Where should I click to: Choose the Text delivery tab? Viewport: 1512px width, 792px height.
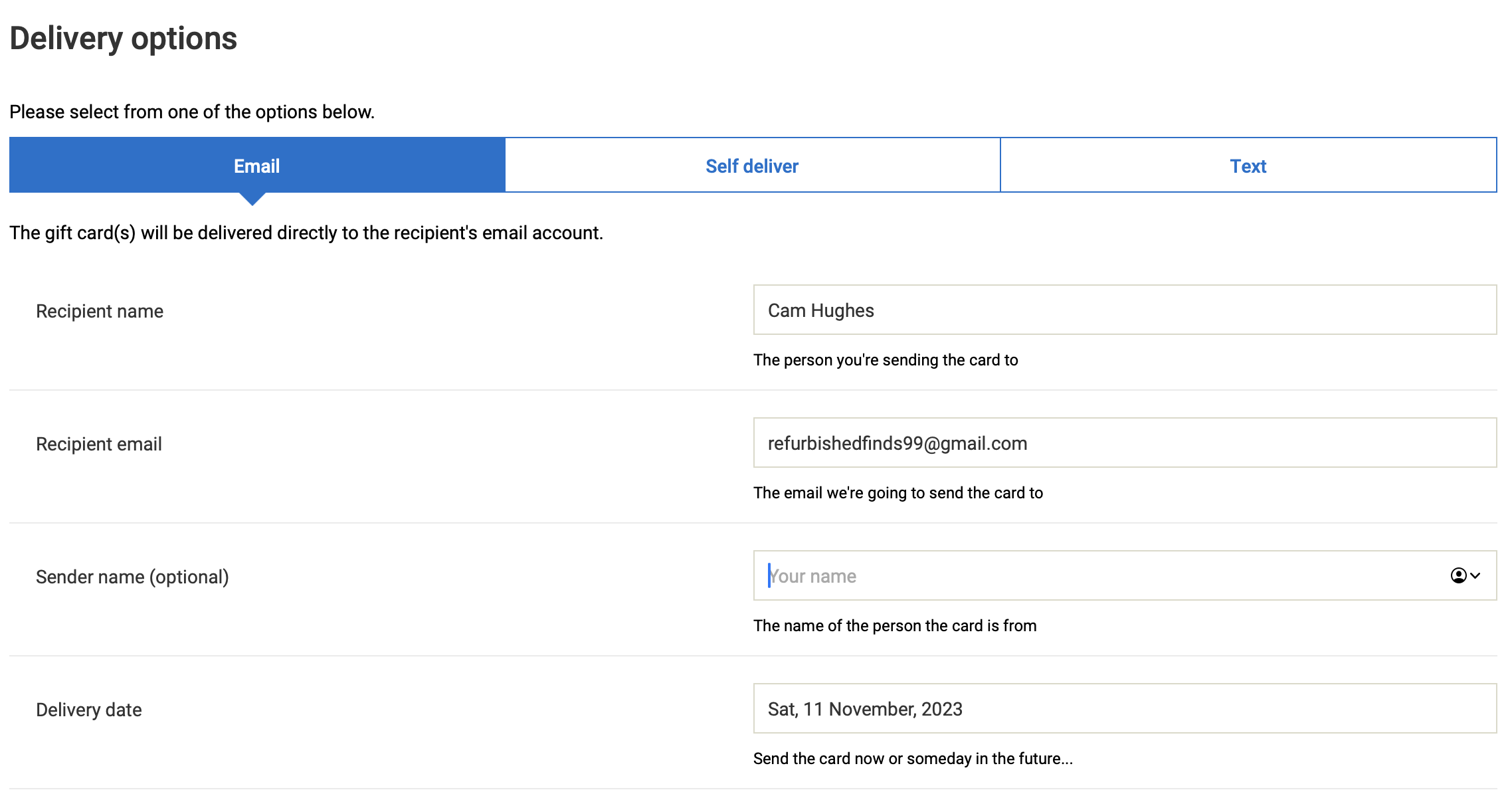click(1248, 165)
